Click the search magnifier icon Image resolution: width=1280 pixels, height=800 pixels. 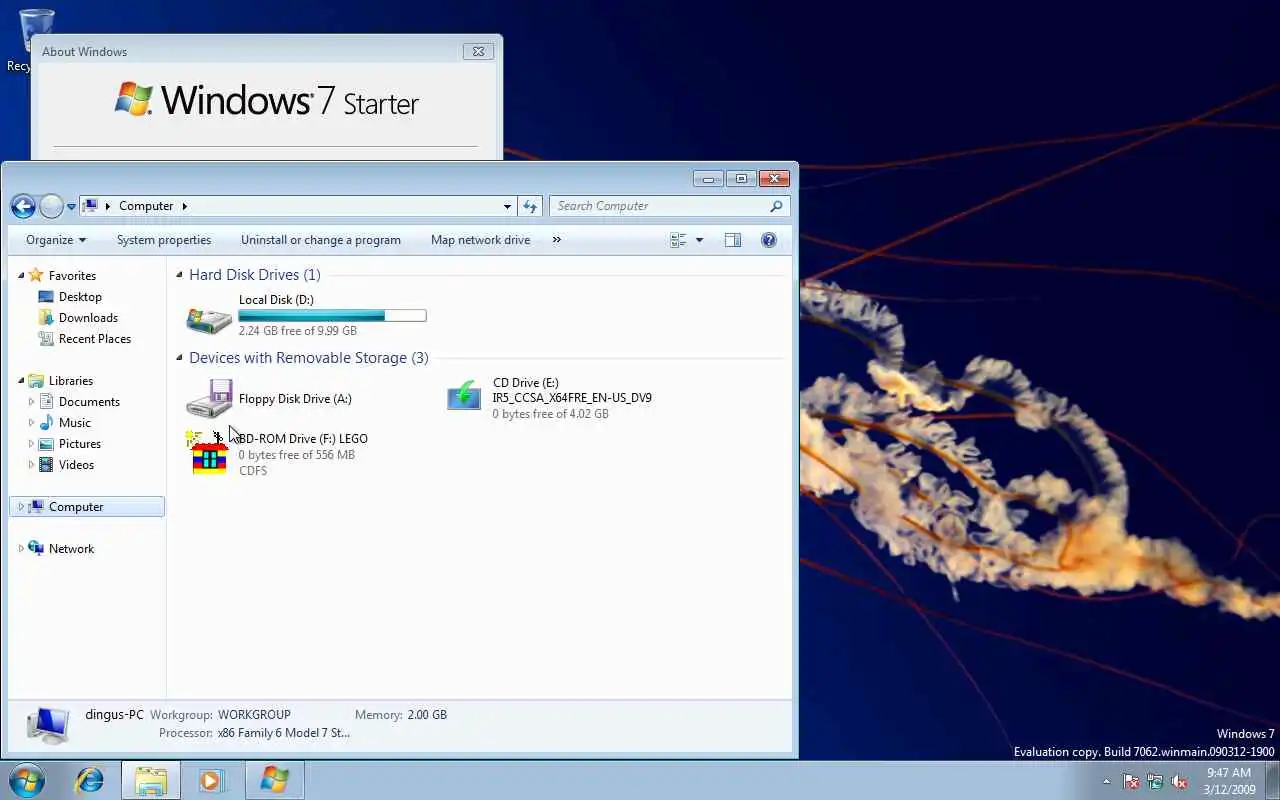(776, 206)
